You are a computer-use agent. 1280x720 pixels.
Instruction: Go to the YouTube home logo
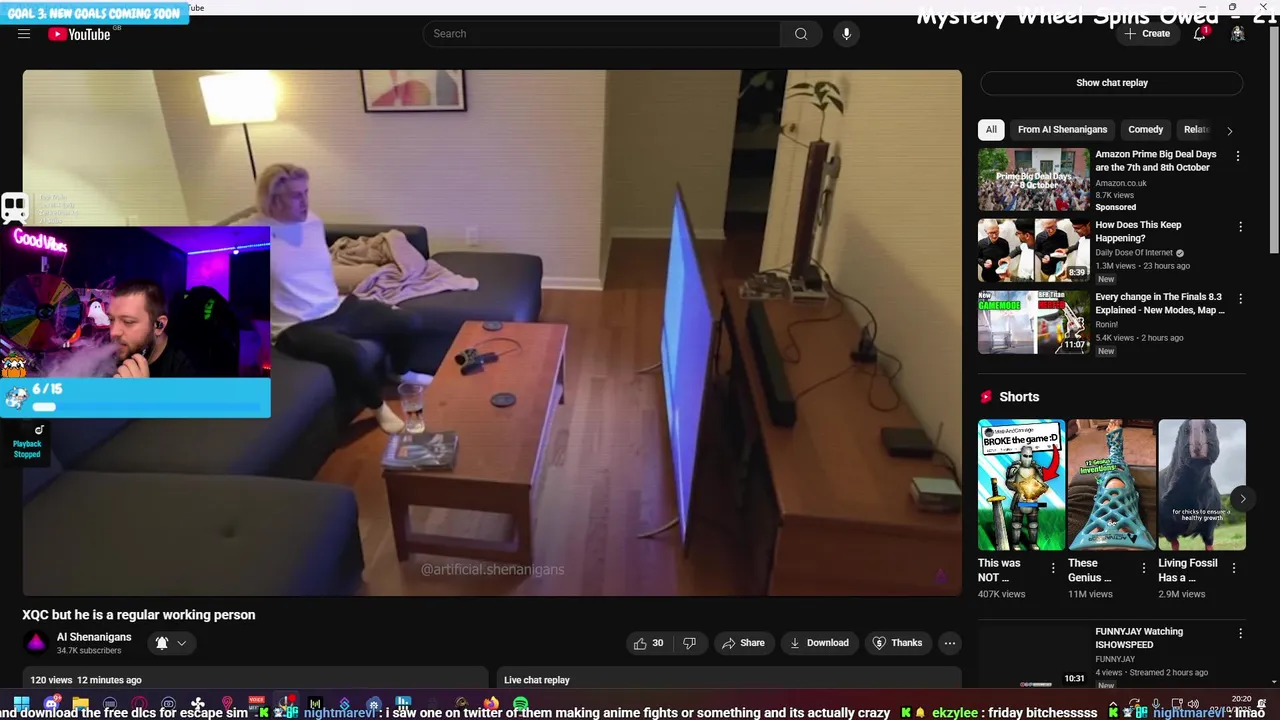79,34
